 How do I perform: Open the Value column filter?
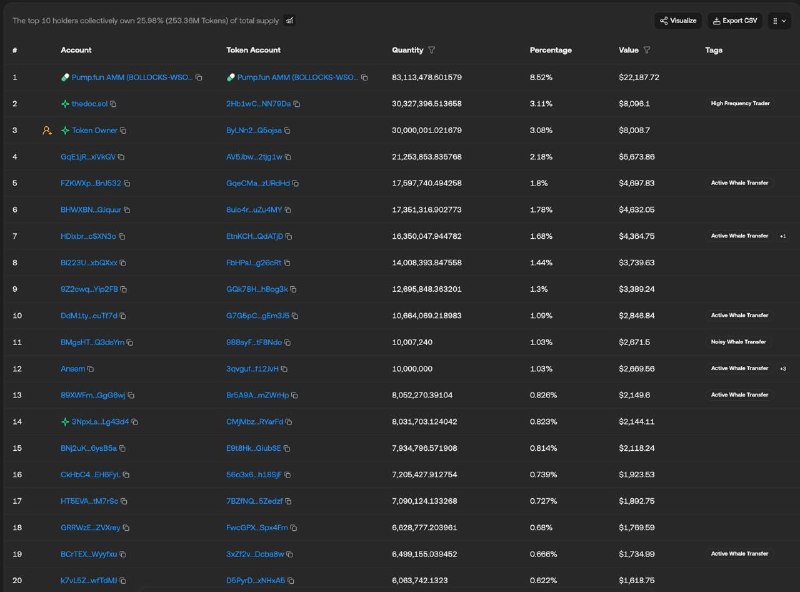pos(647,50)
